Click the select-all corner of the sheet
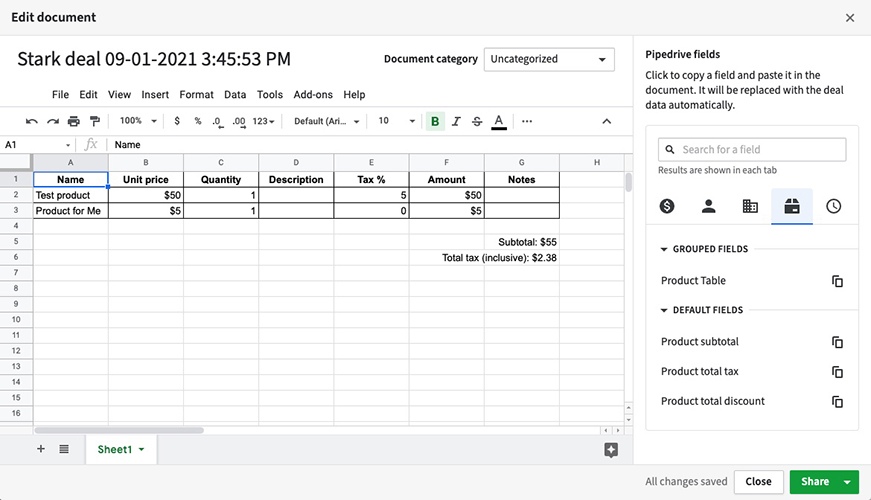Image resolution: width=871 pixels, height=500 pixels. tap(16, 163)
